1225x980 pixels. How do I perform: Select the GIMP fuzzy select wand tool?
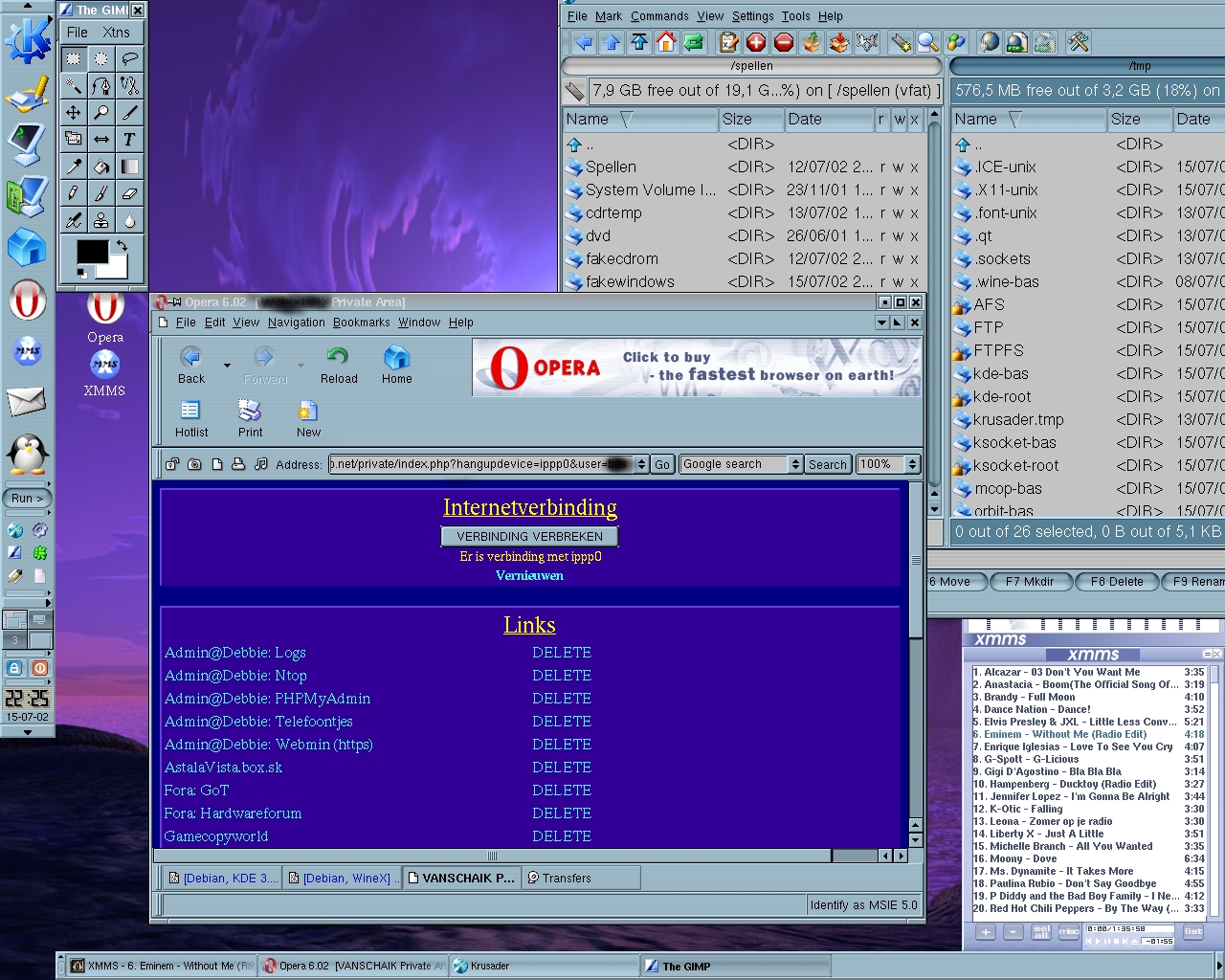[74, 85]
